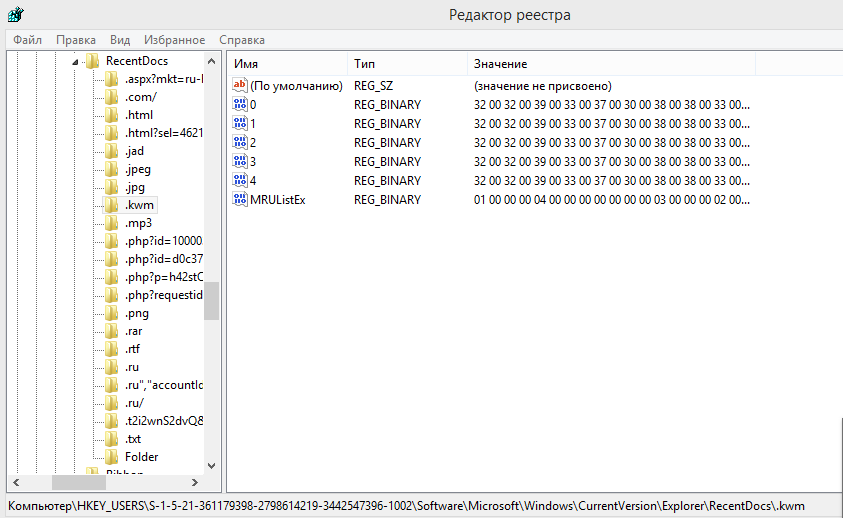Click the folder icon next to .rtf
Image resolution: width=843 pixels, height=518 pixels.
coord(111,349)
